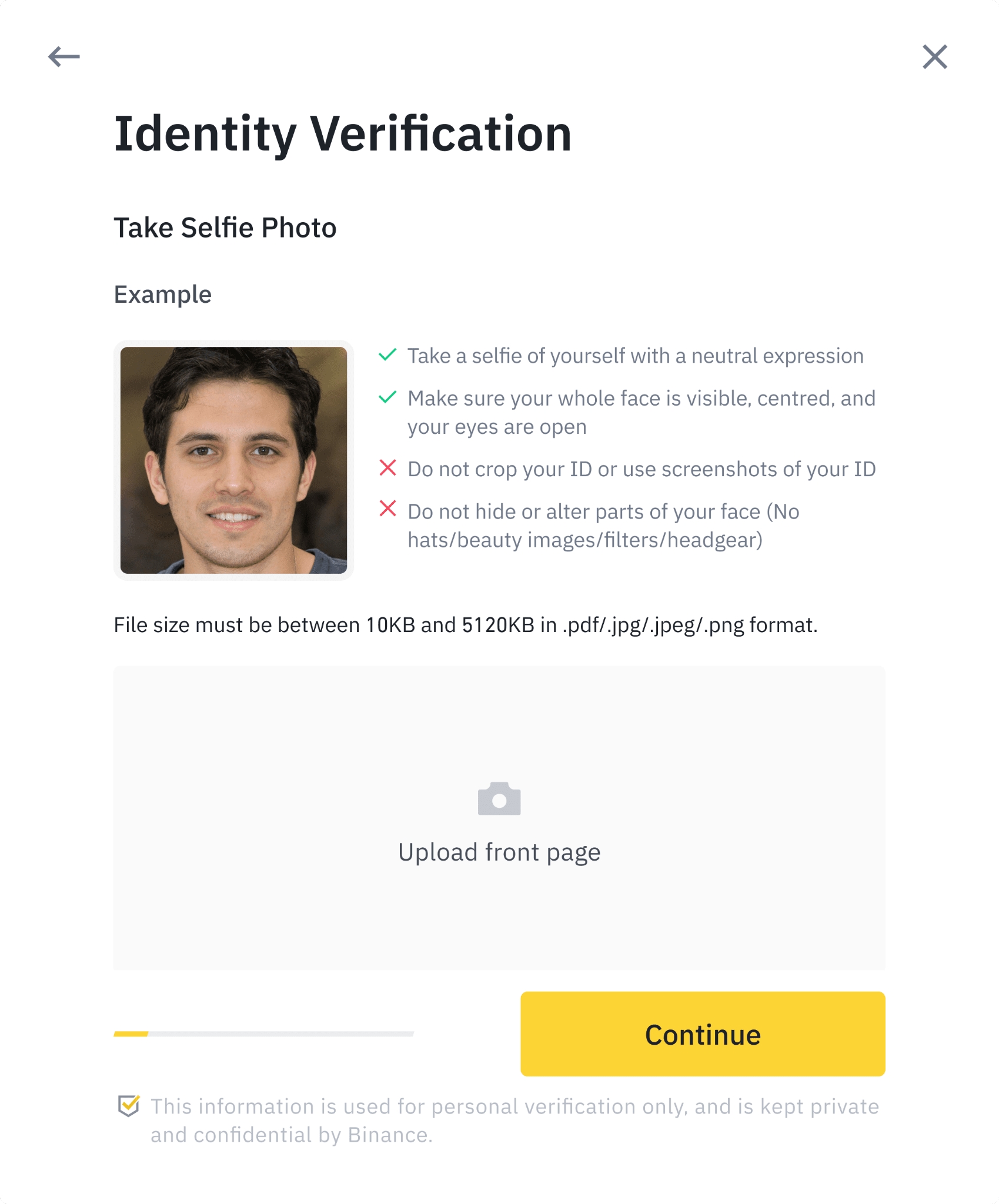999x1204 pixels.
Task: Click the 'Example' label
Action: point(162,295)
